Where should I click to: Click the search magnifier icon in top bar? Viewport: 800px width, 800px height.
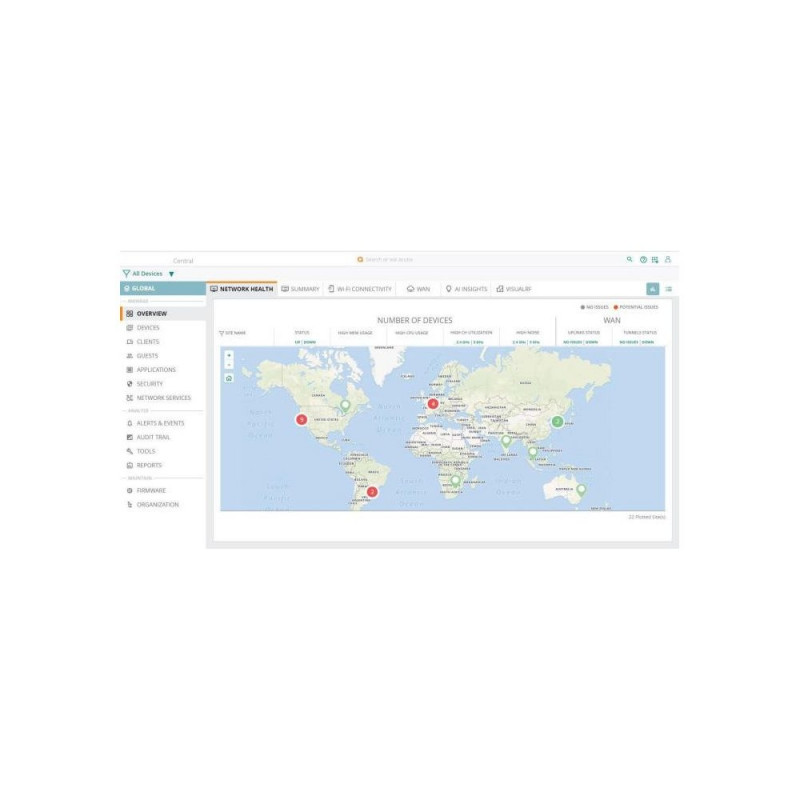pos(629,259)
